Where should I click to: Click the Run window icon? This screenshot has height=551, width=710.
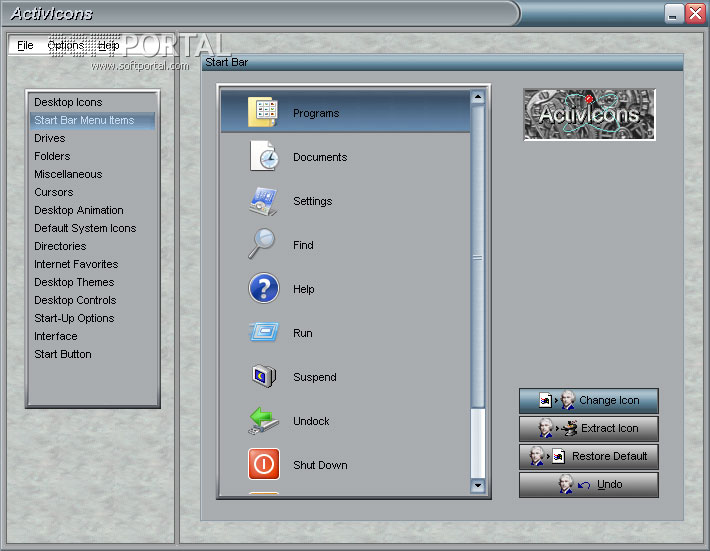[x=264, y=332]
